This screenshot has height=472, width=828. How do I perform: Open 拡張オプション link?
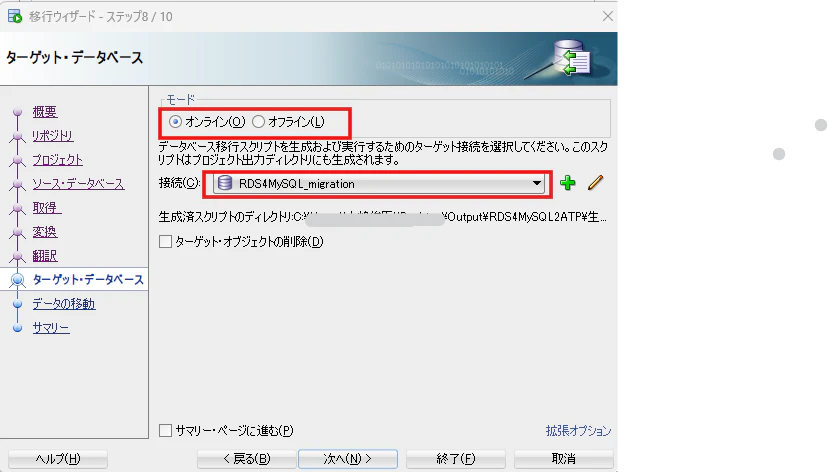578,431
